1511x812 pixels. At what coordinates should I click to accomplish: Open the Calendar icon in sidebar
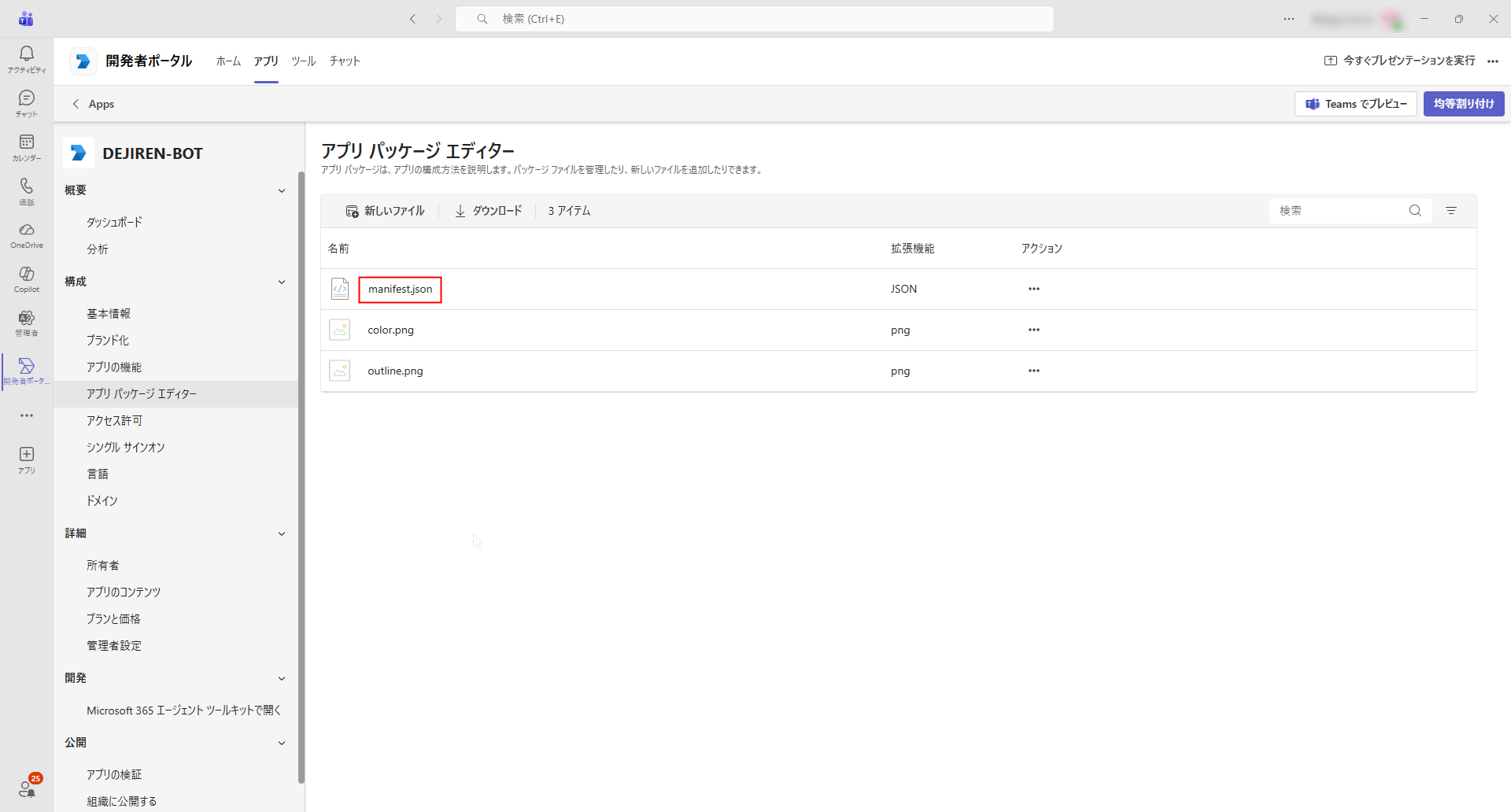(x=27, y=147)
